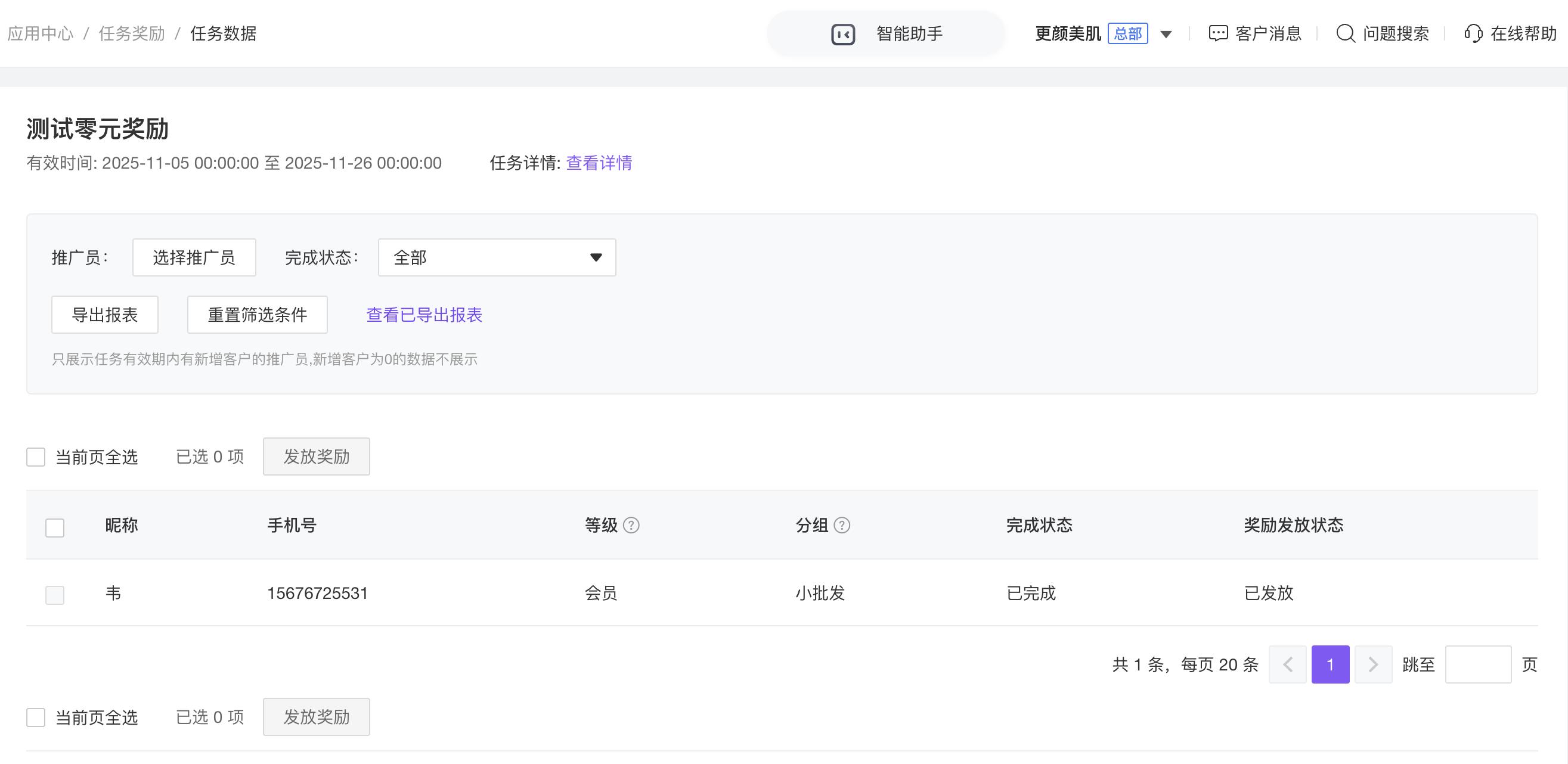Click the online help headset icon

pyautogui.click(x=1473, y=33)
